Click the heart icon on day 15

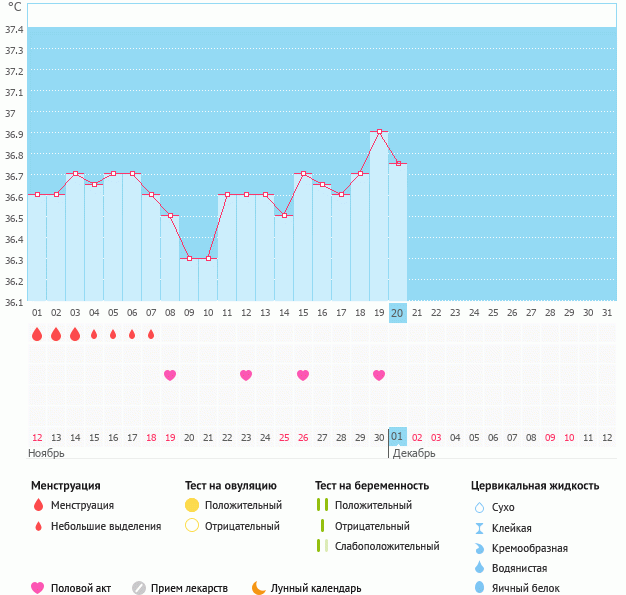[x=303, y=375]
